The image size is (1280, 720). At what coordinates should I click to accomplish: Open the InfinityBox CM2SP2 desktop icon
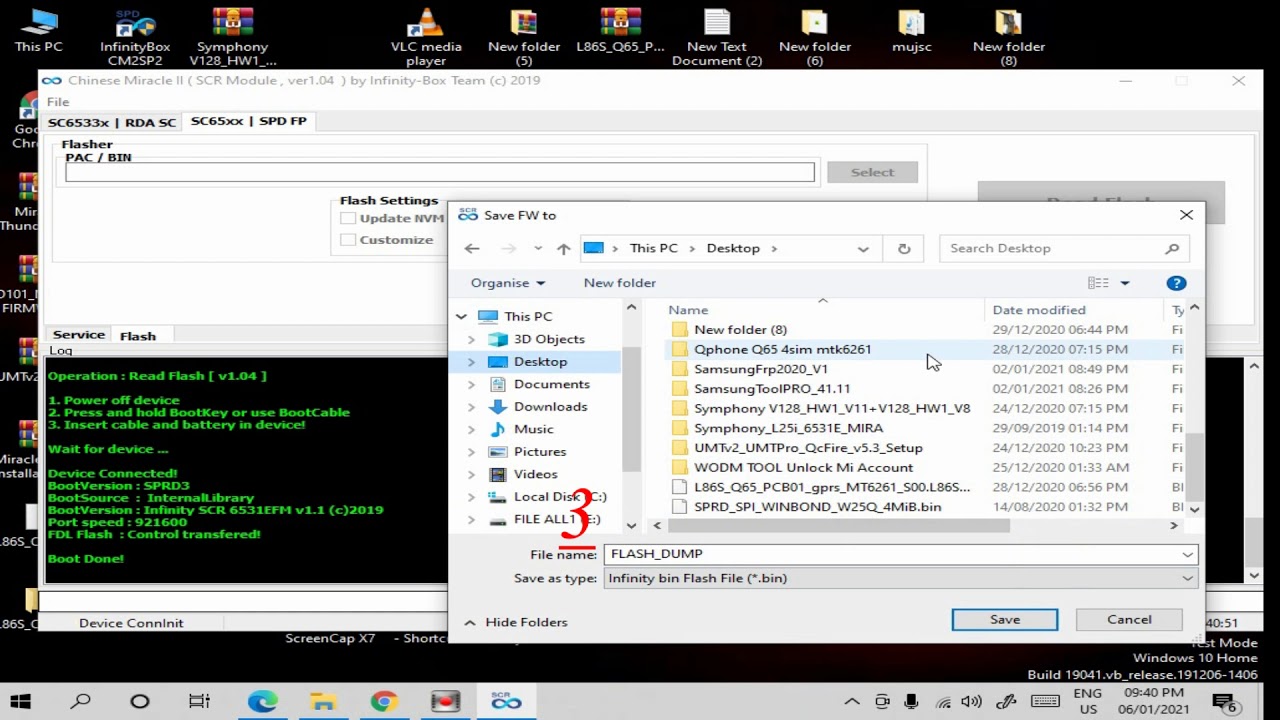(135, 37)
